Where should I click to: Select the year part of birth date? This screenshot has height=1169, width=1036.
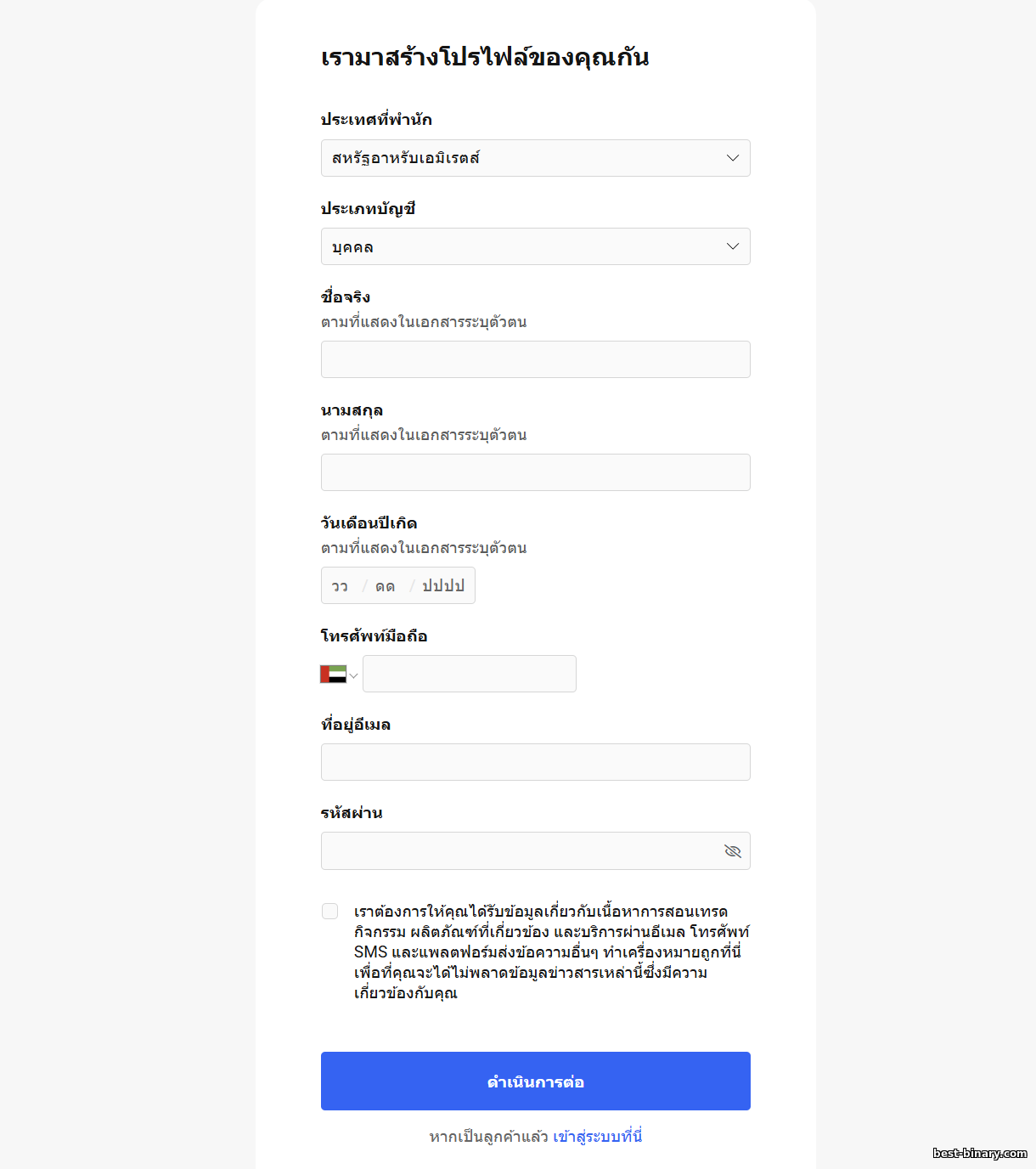tap(443, 586)
